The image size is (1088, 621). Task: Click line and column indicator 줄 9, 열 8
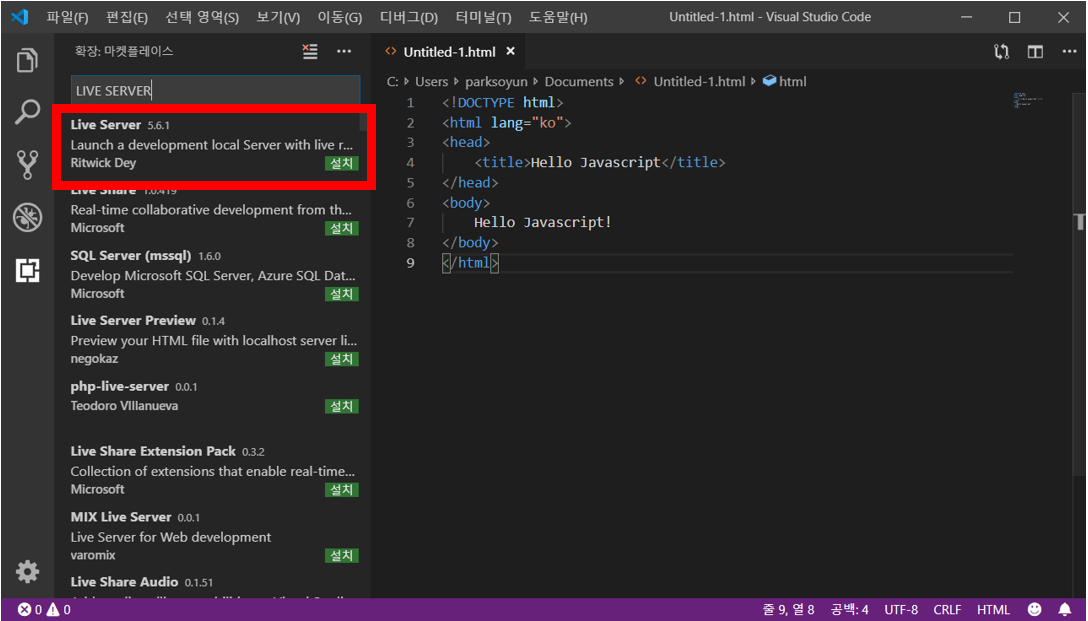tap(788, 610)
